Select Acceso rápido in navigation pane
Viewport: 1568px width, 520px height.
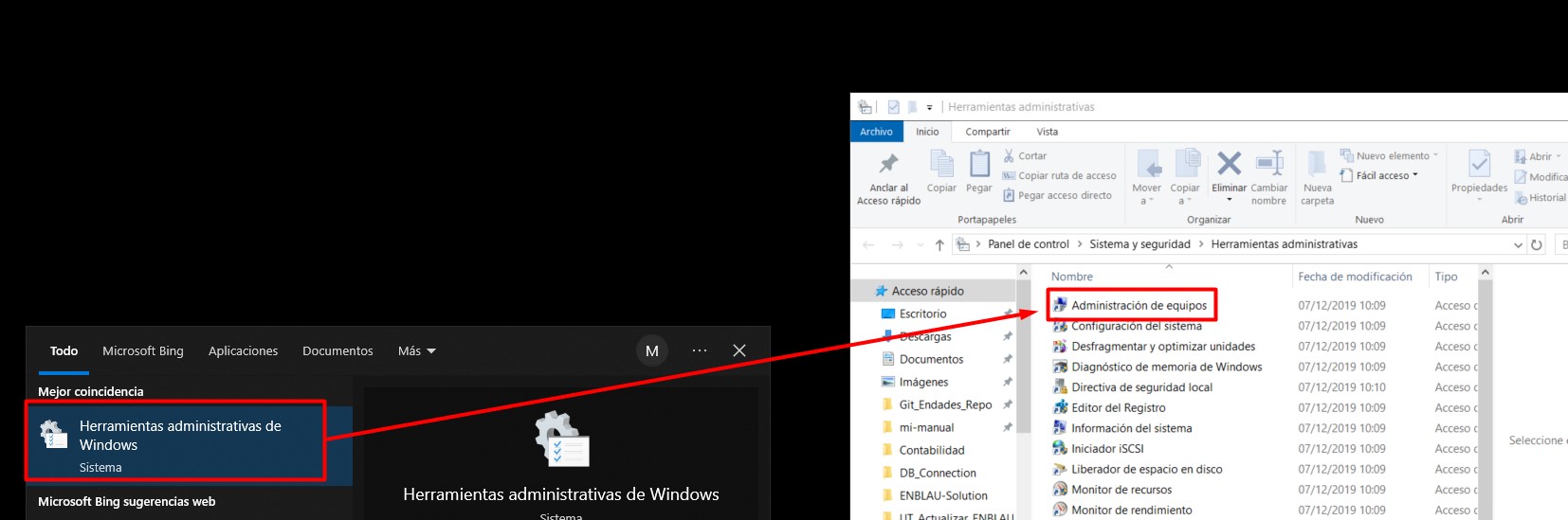[935, 291]
